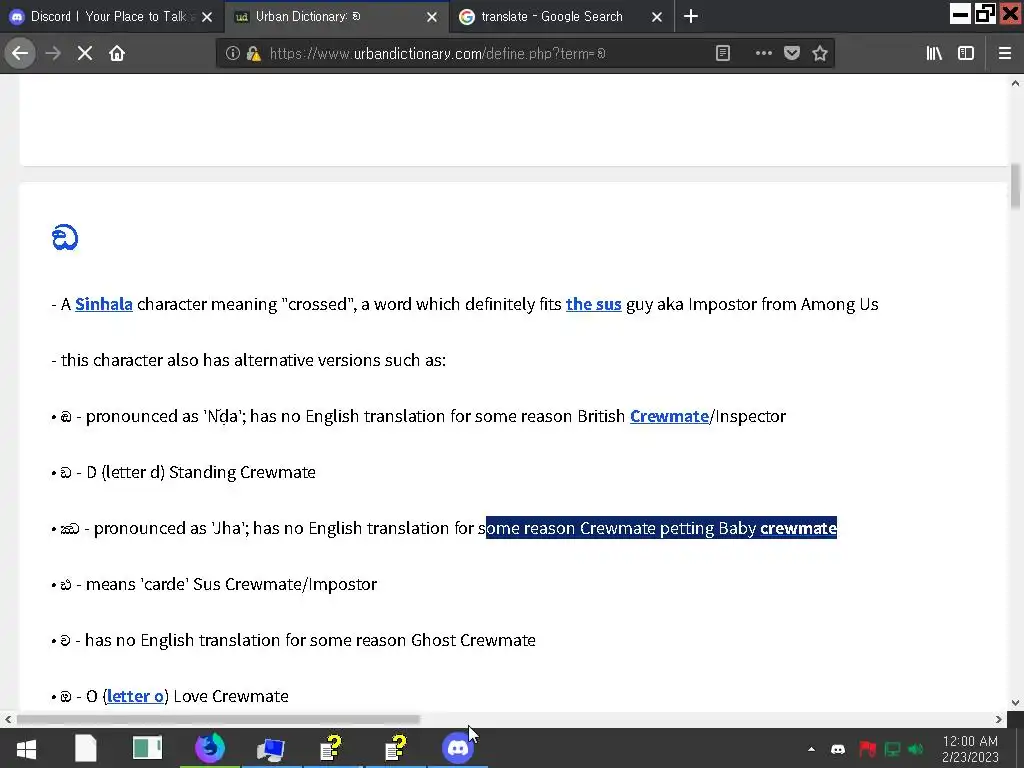Click the forward navigation arrow
The height and width of the screenshot is (768, 1024).
point(53,53)
